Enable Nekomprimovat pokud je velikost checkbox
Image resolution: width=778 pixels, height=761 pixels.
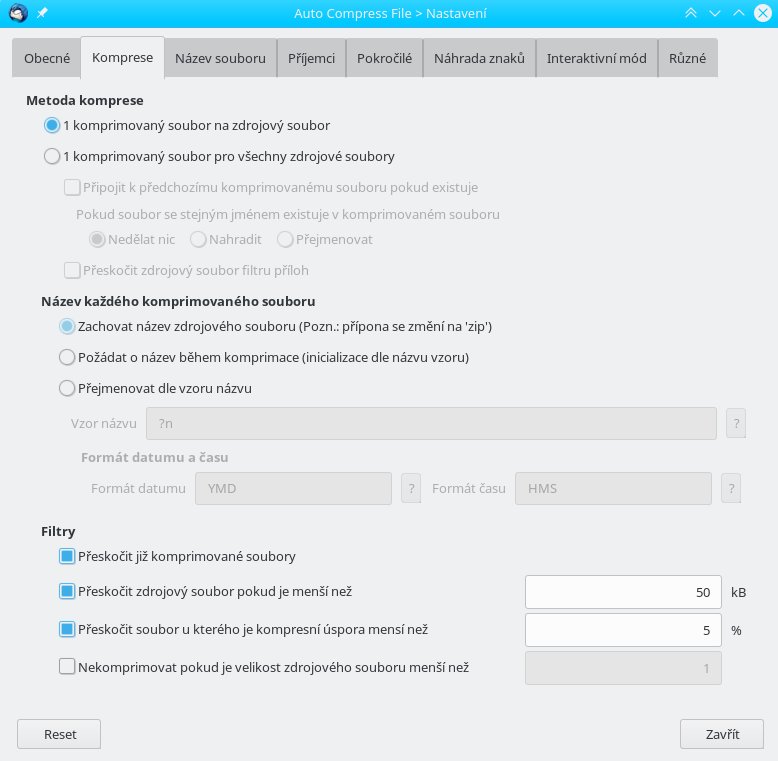coord(67,666)
